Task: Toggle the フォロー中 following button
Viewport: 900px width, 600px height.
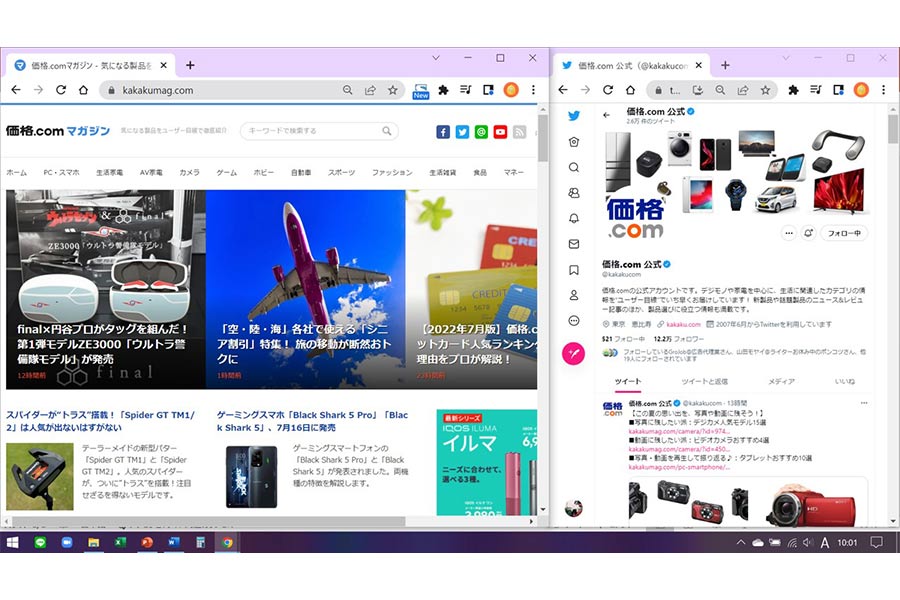Action: [x=844, y=233]
